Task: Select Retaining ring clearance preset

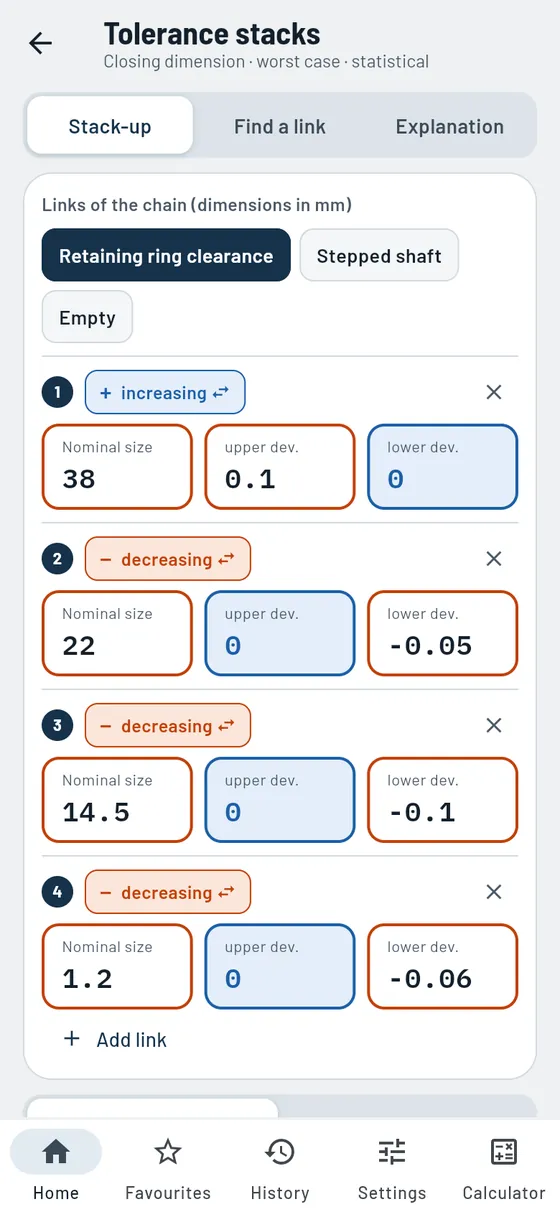Action: tap(166, 256)
